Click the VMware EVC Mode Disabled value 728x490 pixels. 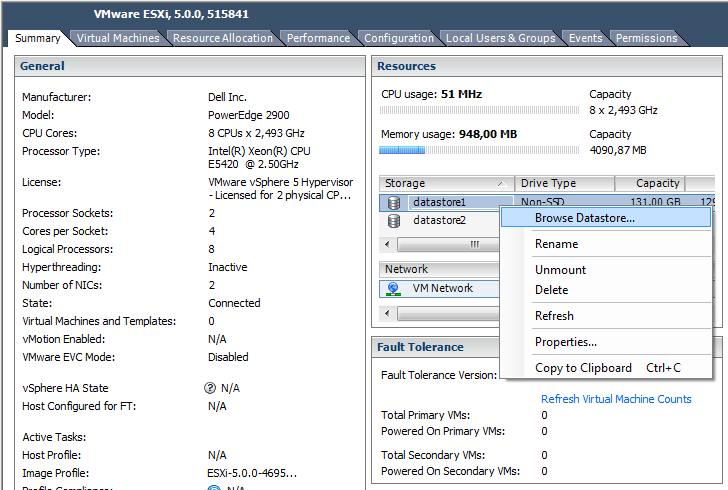[x=228, y=357]
